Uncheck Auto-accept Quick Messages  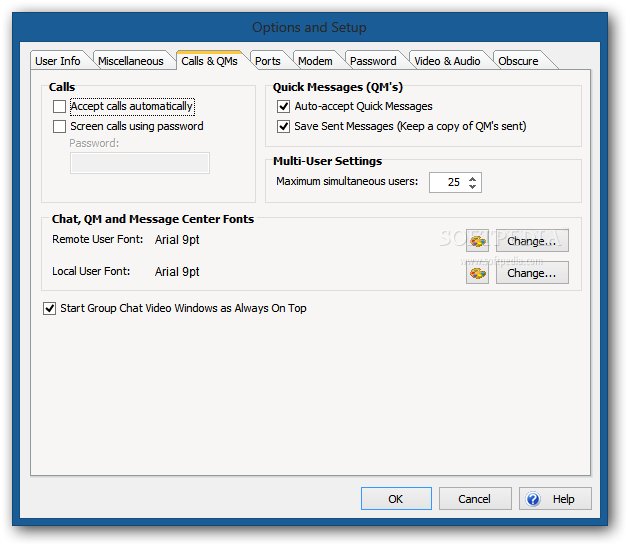click(284, 107)
